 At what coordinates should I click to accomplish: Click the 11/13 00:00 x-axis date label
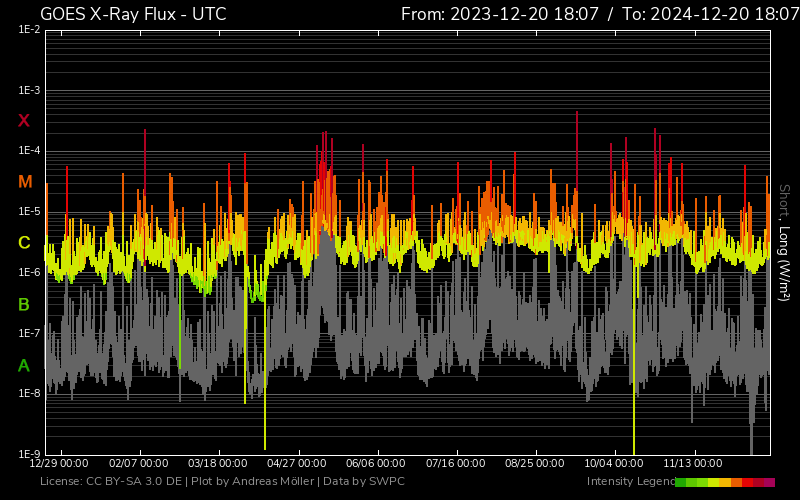pyautogui.click(x=692, y=464)
